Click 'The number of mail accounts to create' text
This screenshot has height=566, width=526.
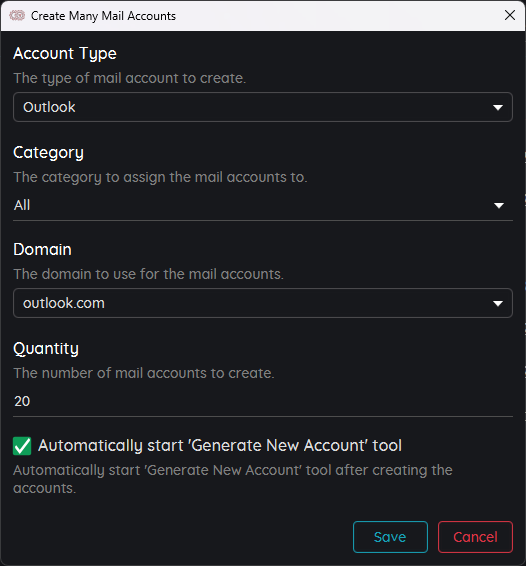tap(144, 373)
